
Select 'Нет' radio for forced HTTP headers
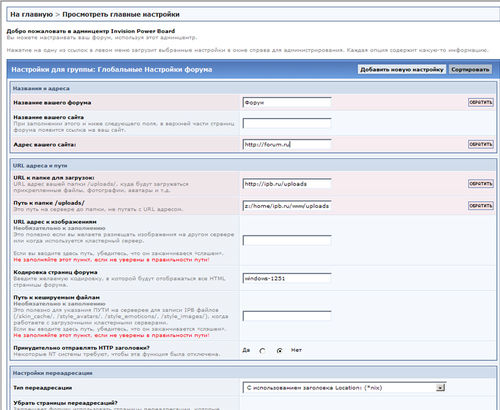coord(280,350)
